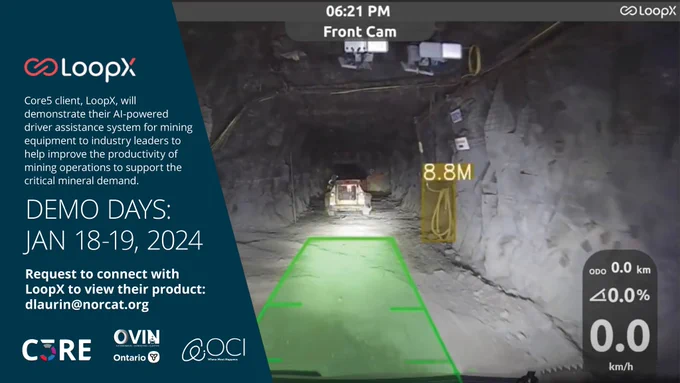Select the 06:21 PM clock display
680x383 pixels.
358,11
